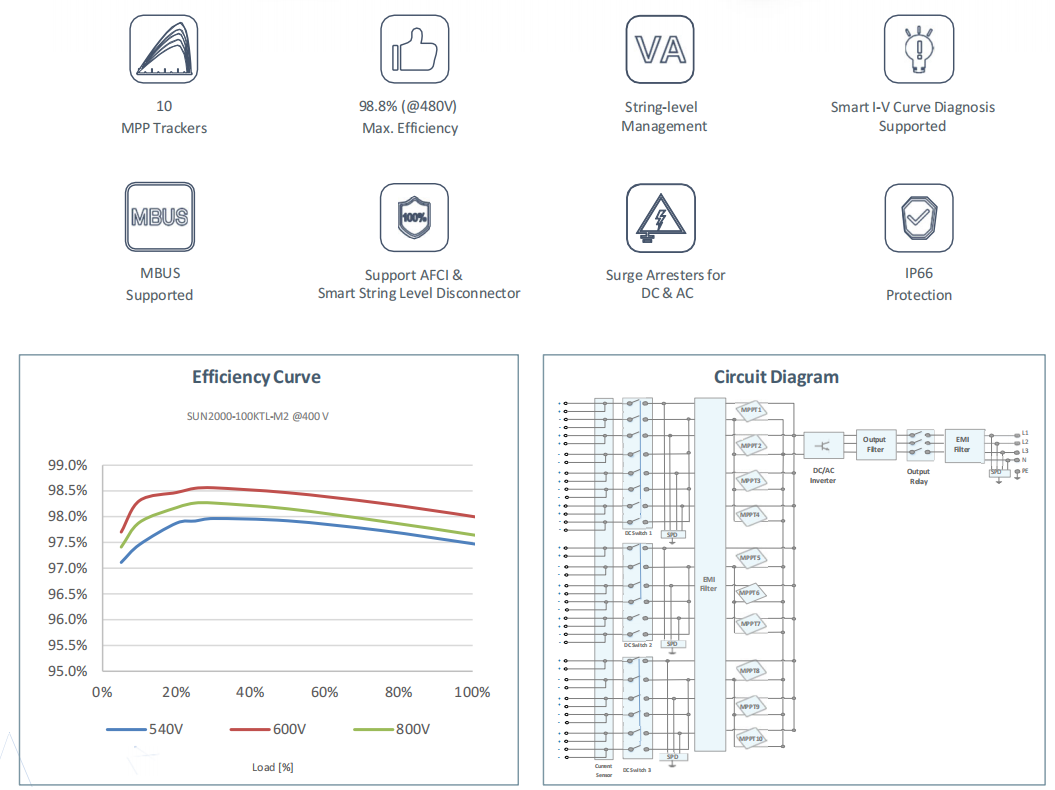Viewport: 1055px width, 790px height.
Task: Click the "MPP Trackers" text label
Action: (164, 128)
